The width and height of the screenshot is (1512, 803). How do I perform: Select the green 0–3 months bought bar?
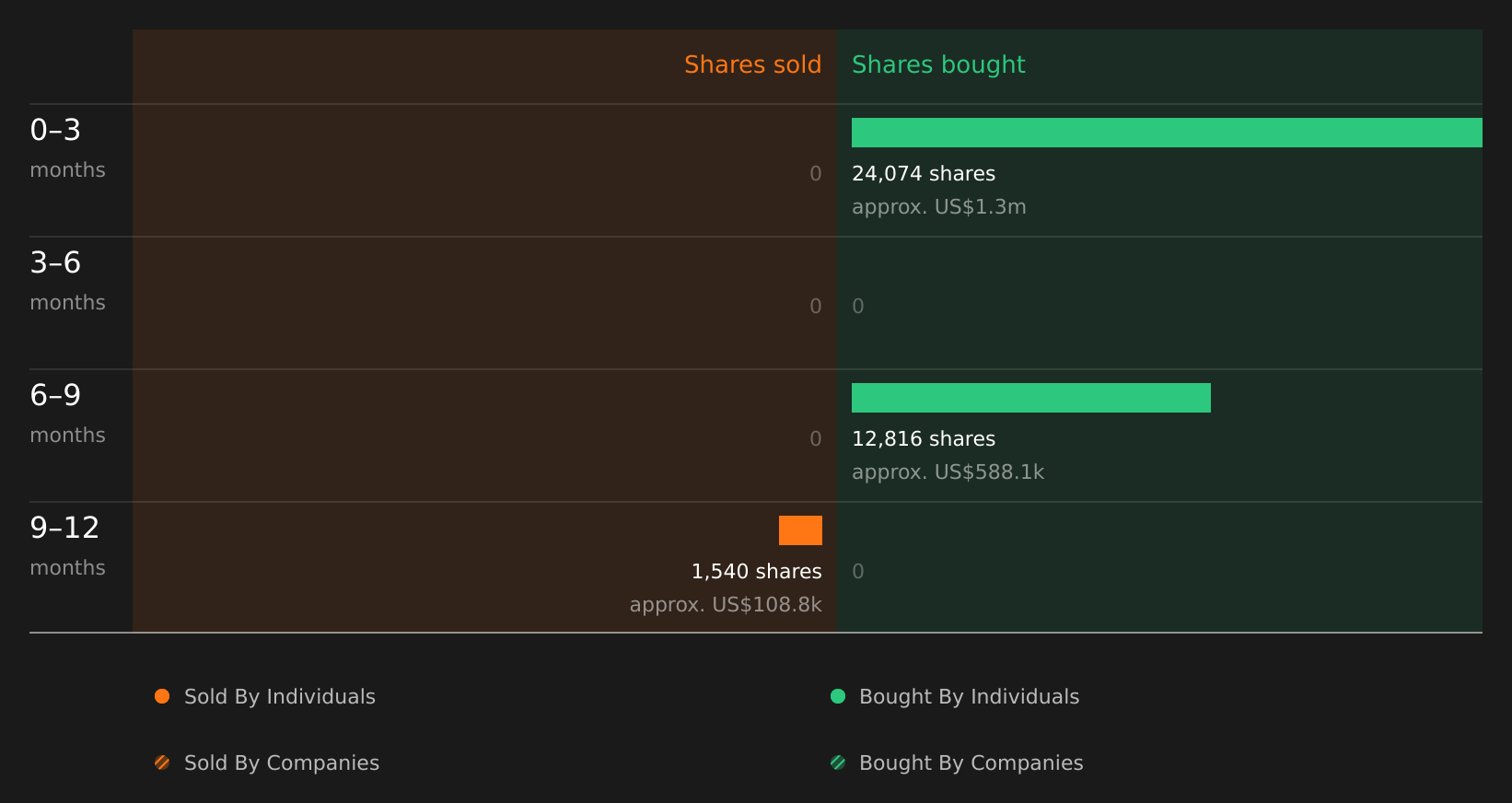[x=1167, y=133]
